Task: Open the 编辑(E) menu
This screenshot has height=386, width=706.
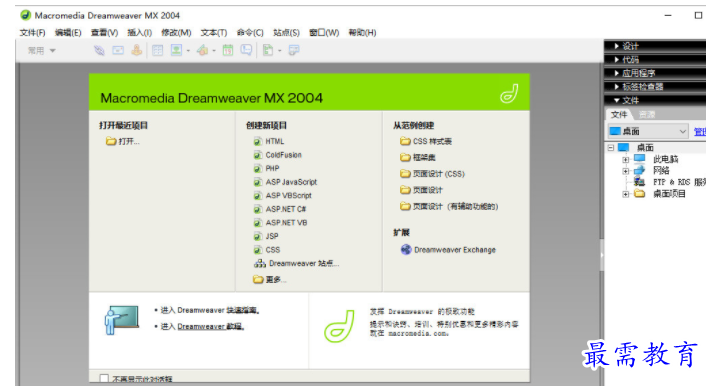Action: [x=68, y=33]
